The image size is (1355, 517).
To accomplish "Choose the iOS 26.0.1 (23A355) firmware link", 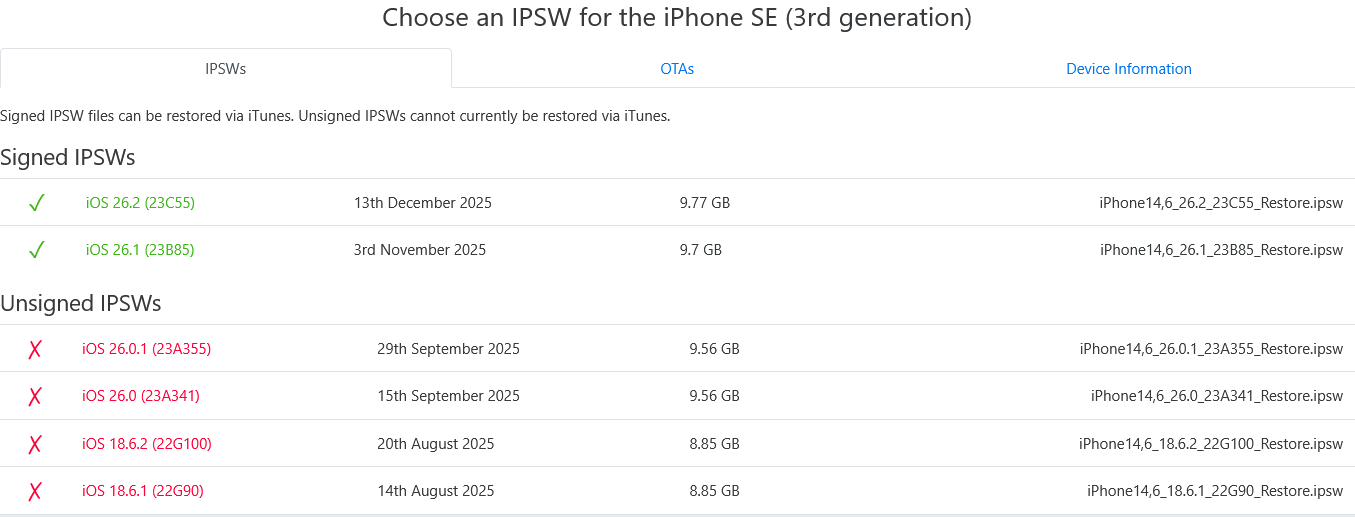I will 146,349.
